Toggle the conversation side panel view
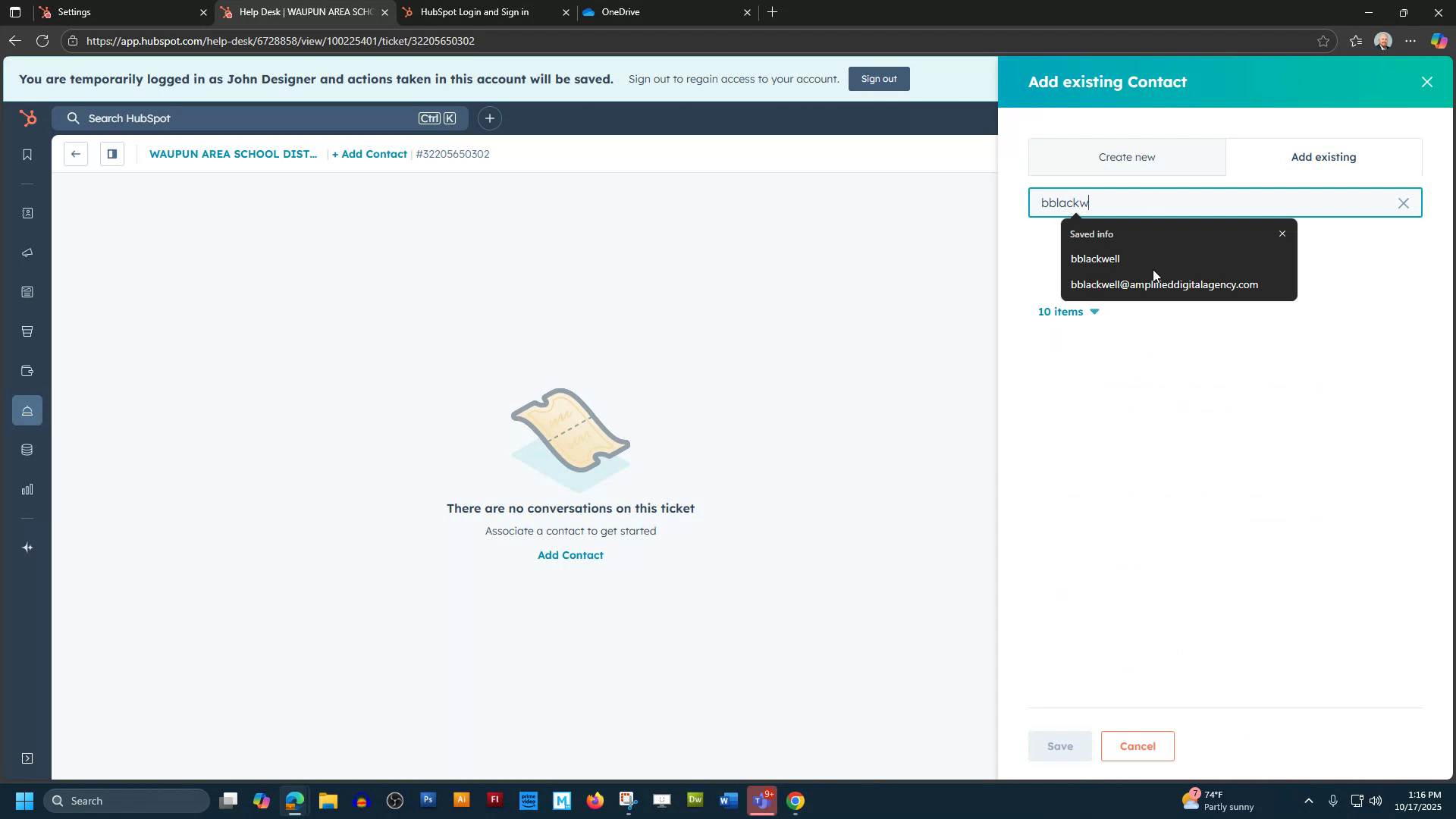1456x819 pixels. tap(111, 153)
